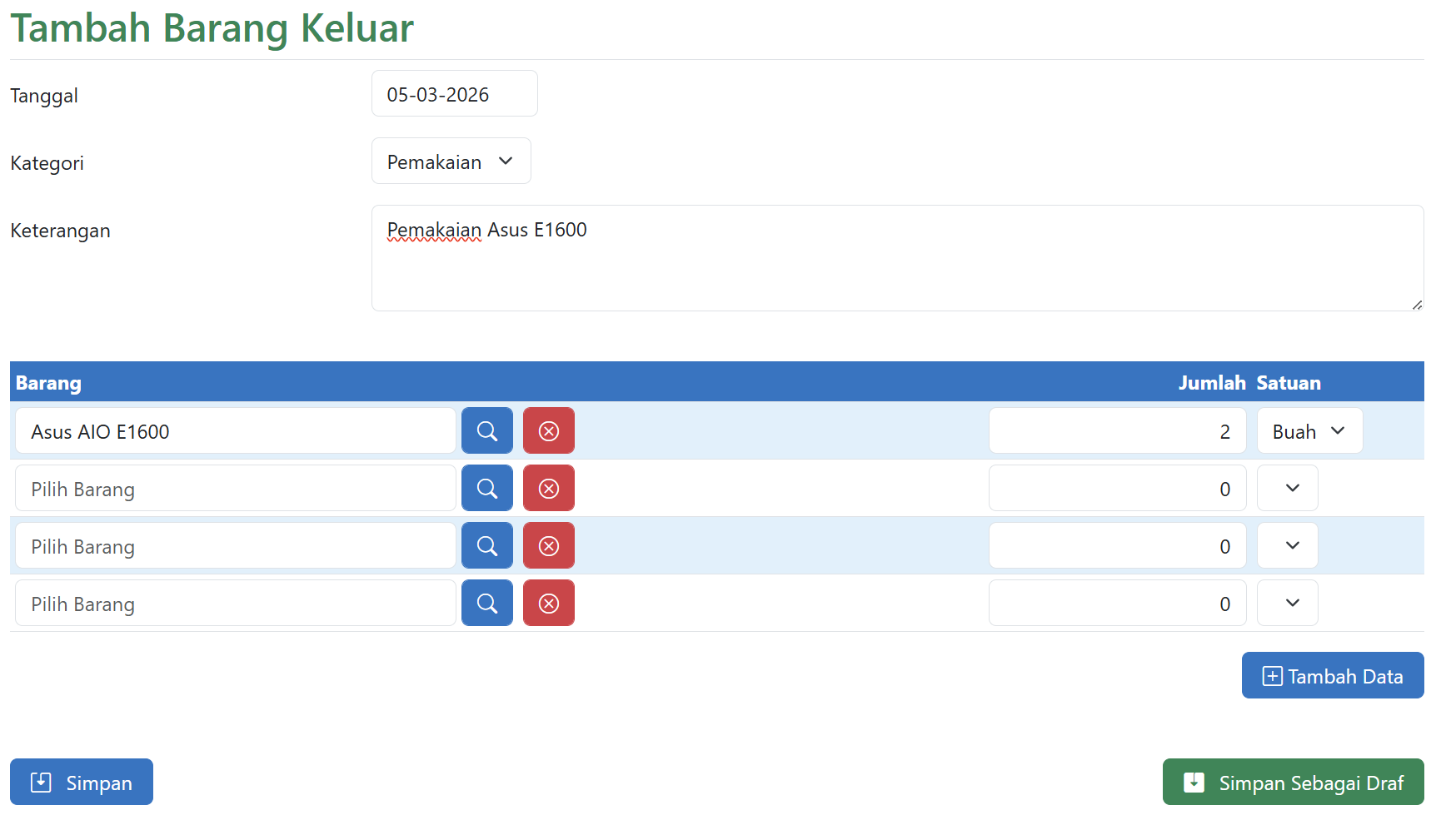The height and width of the screenshot is (840, 1431).
Task: Open the Buah unit dropdown
Action: point(1310,430)
